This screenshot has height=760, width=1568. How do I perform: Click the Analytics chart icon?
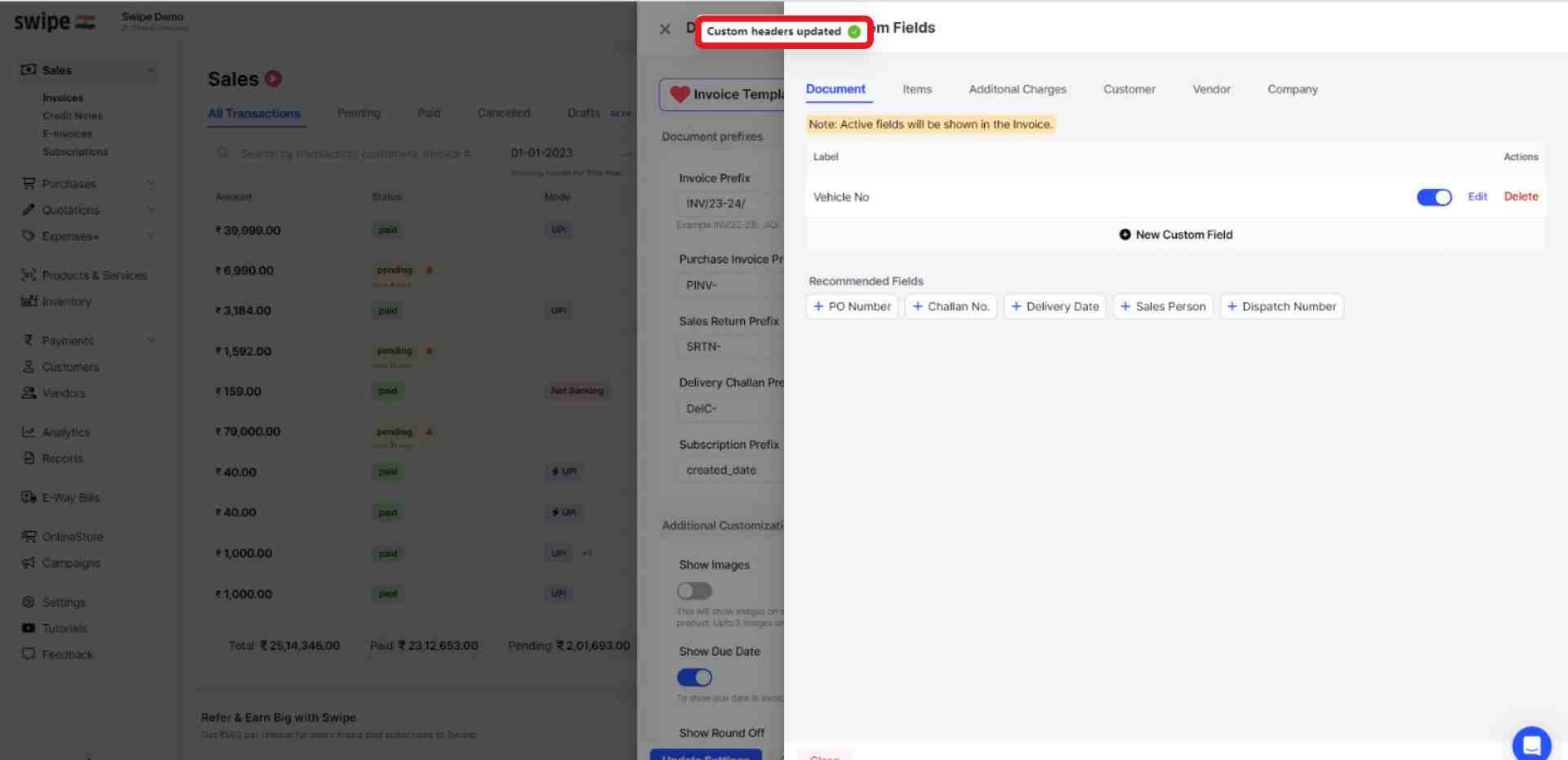[29, 432]
